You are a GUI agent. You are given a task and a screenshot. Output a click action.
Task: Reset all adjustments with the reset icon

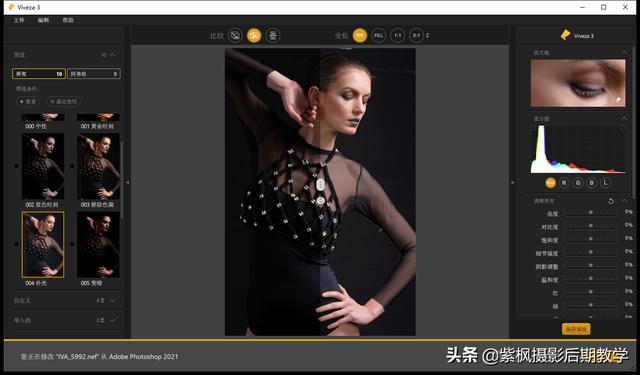(611, 201)
